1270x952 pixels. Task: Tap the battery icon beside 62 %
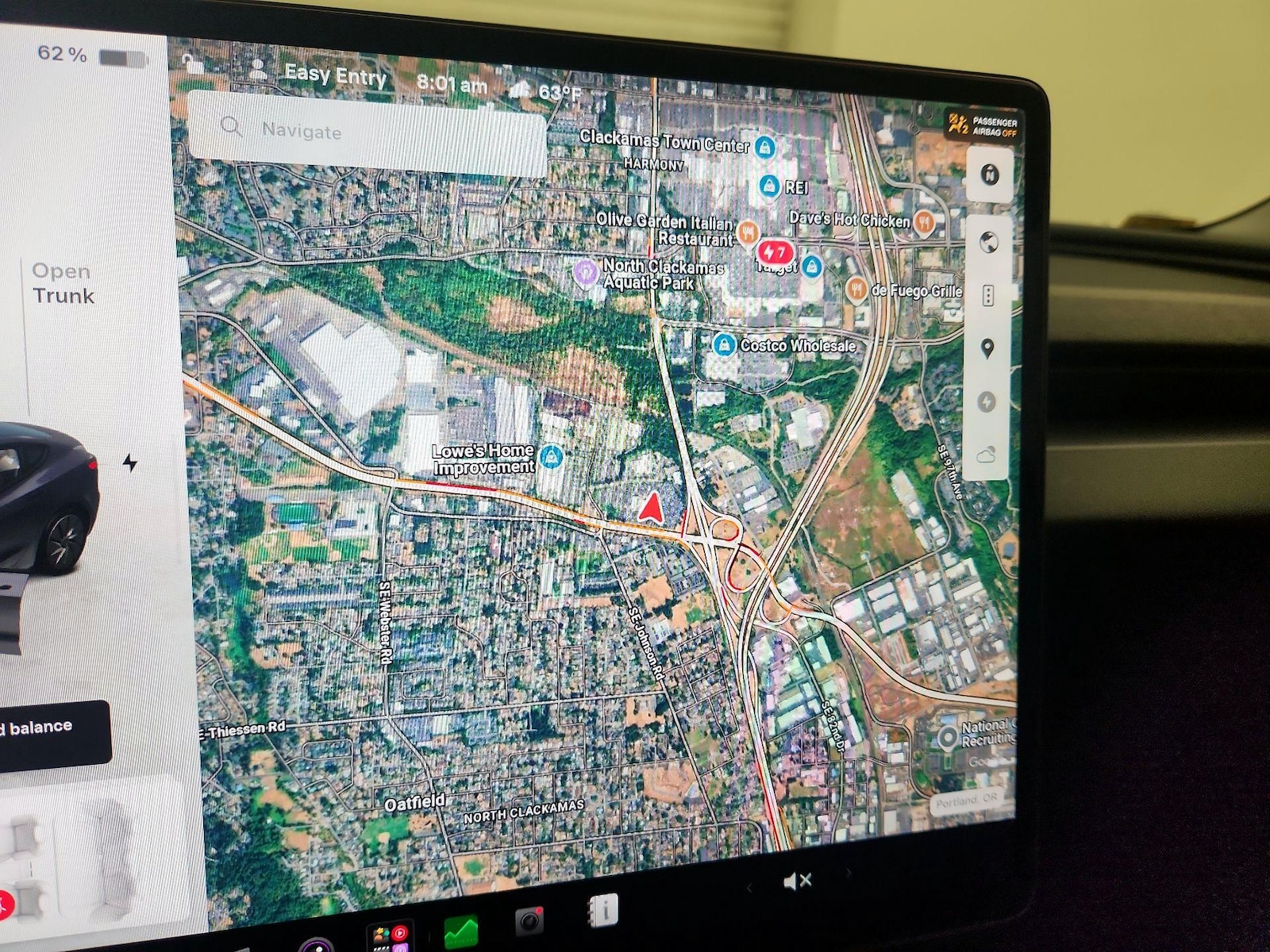123,58
